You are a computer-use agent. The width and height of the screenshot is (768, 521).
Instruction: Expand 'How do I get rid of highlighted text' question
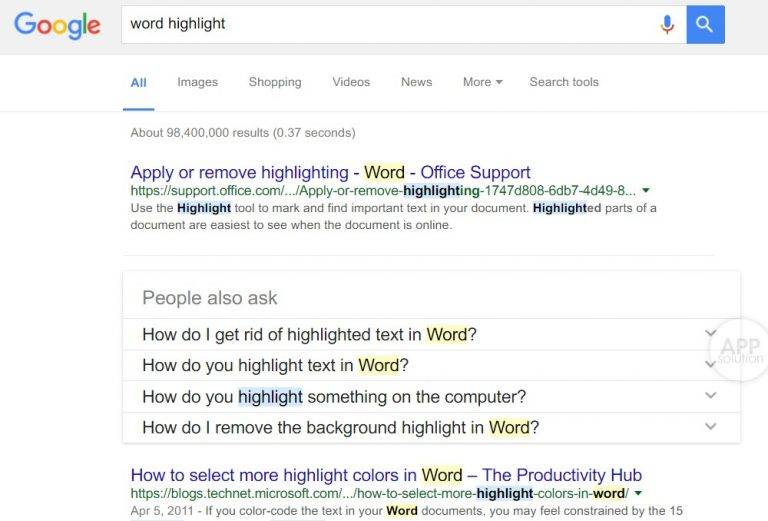pyautogui.click(x=431, y=334)
